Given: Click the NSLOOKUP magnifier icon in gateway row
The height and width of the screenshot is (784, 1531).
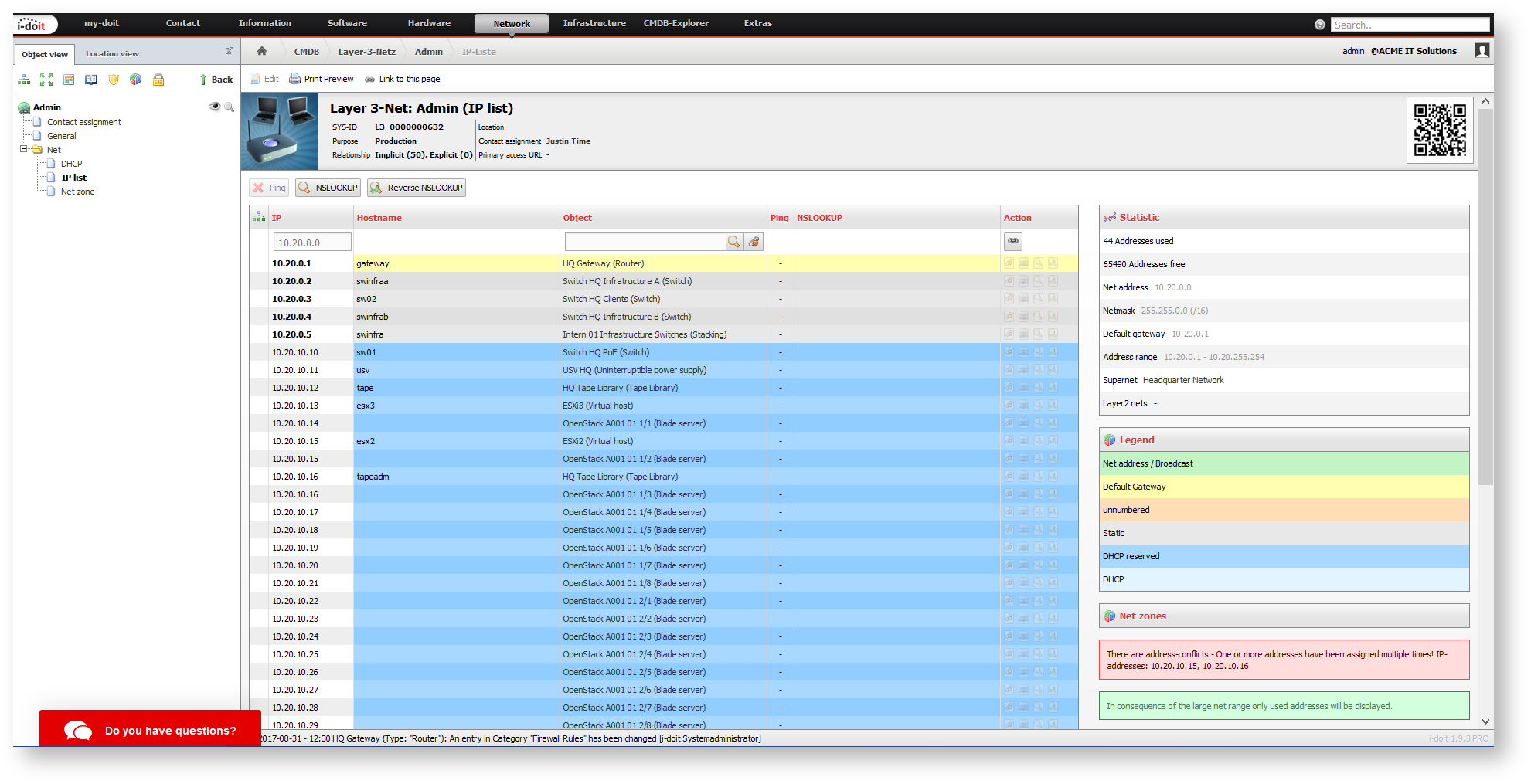Looking at the screenshot, I should click(1038, 263).
